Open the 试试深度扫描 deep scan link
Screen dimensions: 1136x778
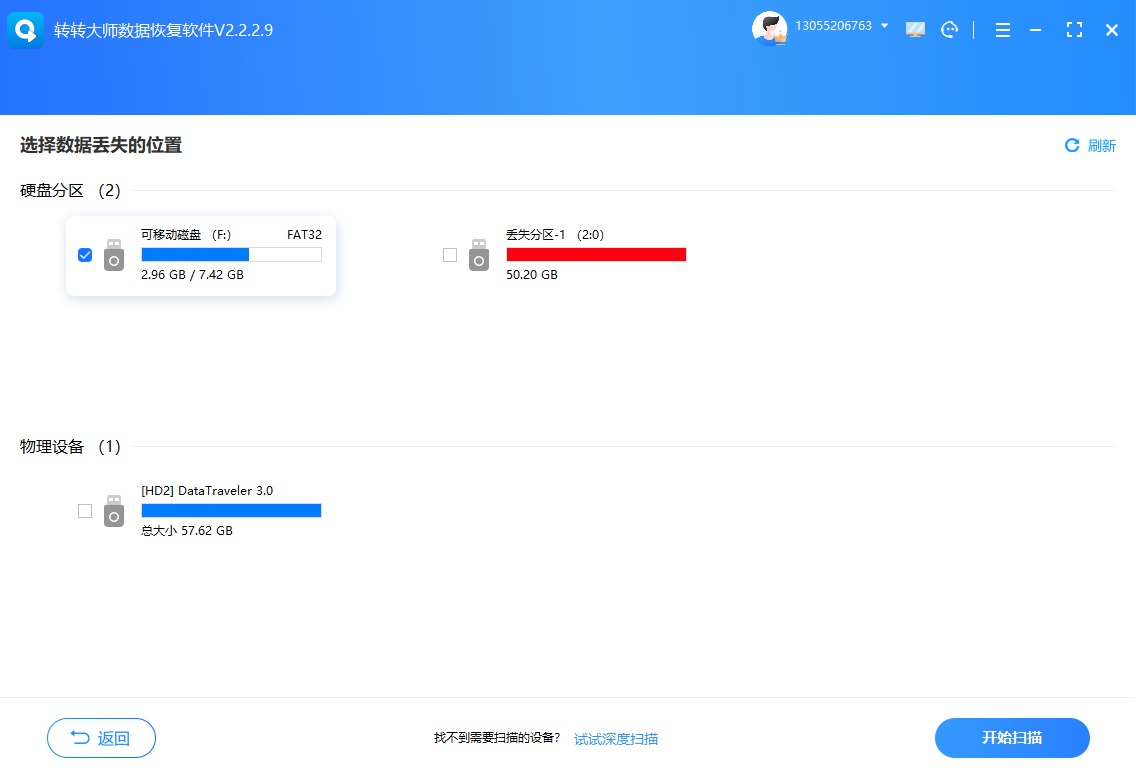point(616,739)
